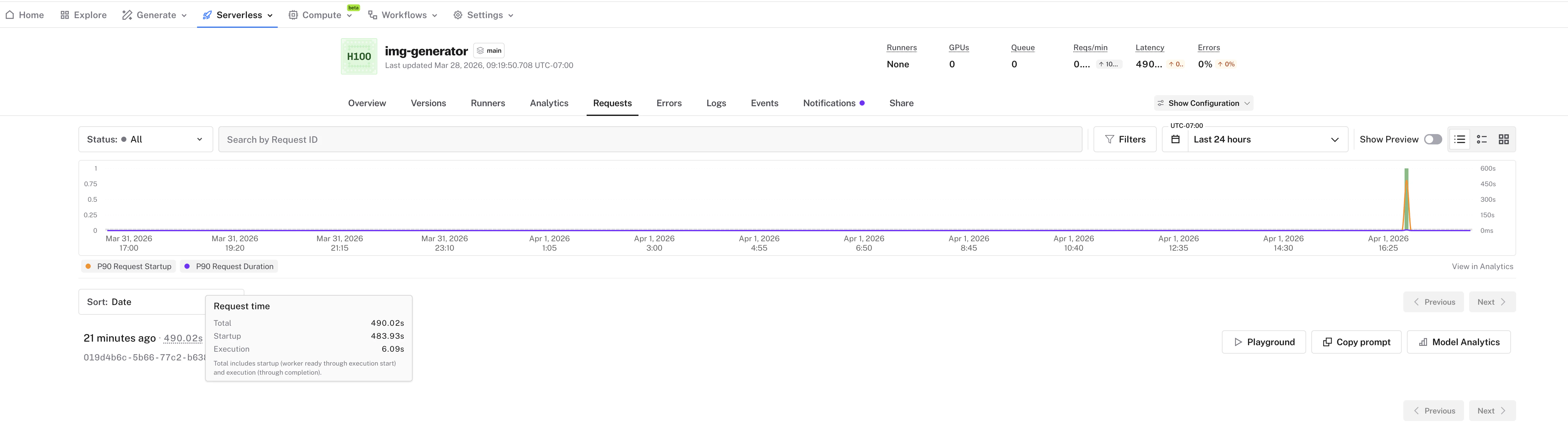1568x443 pixels.
Task: Open the Status filter dropdown
Action: click(145, 139)
